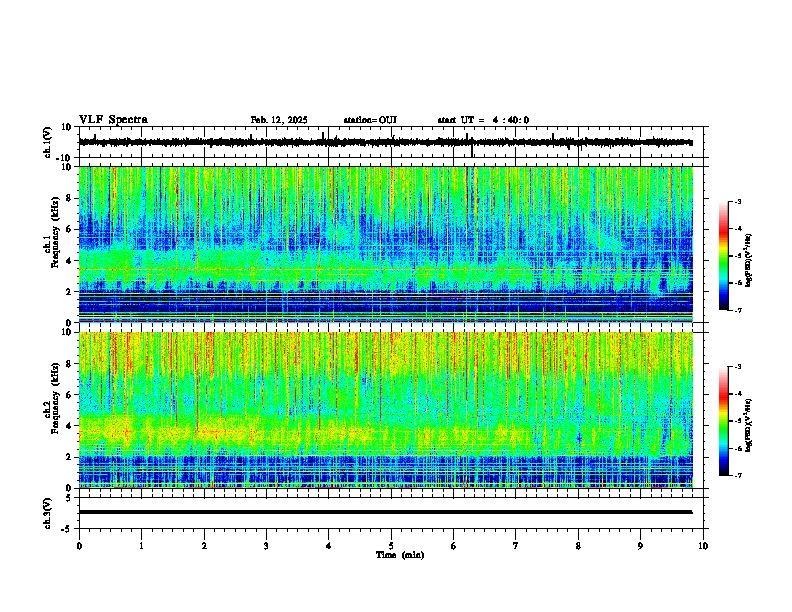Viewport: 792px width, 612px height.
Task: Click the 'ch.1(V)' axis label
Action: 48,142
